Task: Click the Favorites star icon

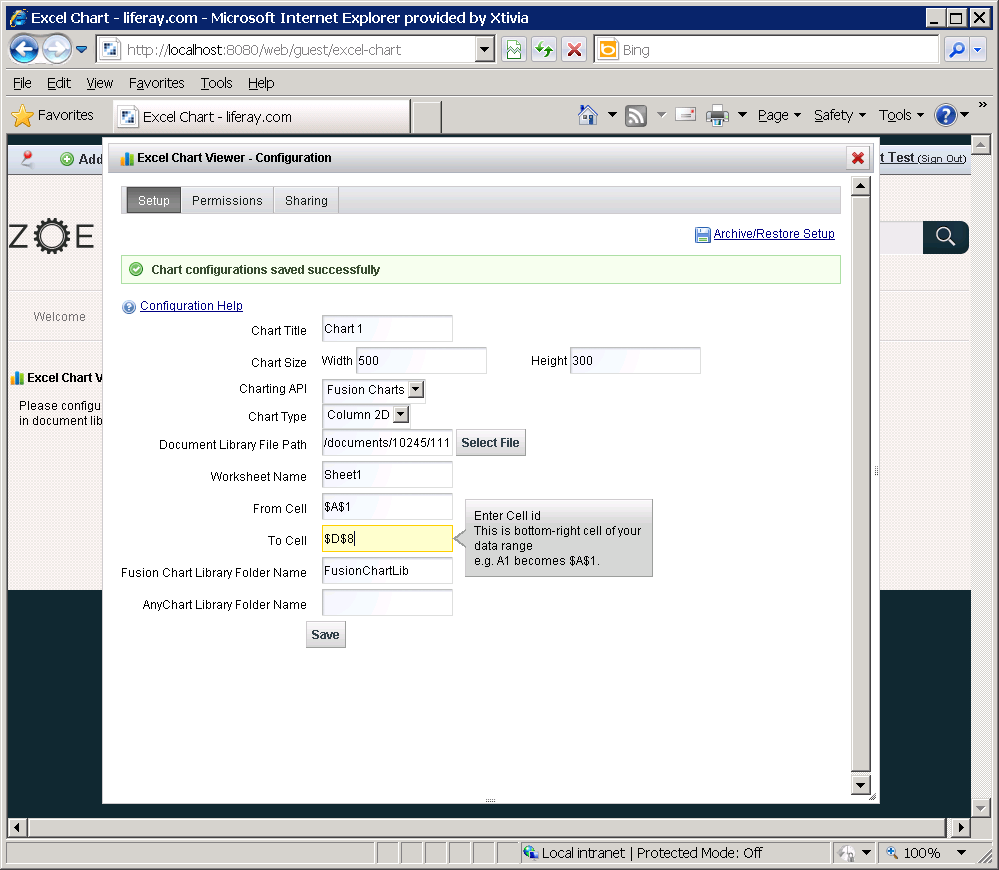Action: coord(22,116)
